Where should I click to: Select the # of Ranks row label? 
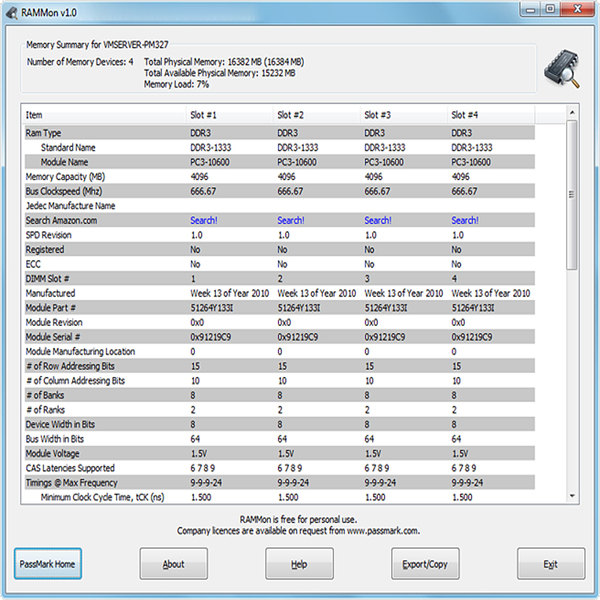tap(45, 410)
